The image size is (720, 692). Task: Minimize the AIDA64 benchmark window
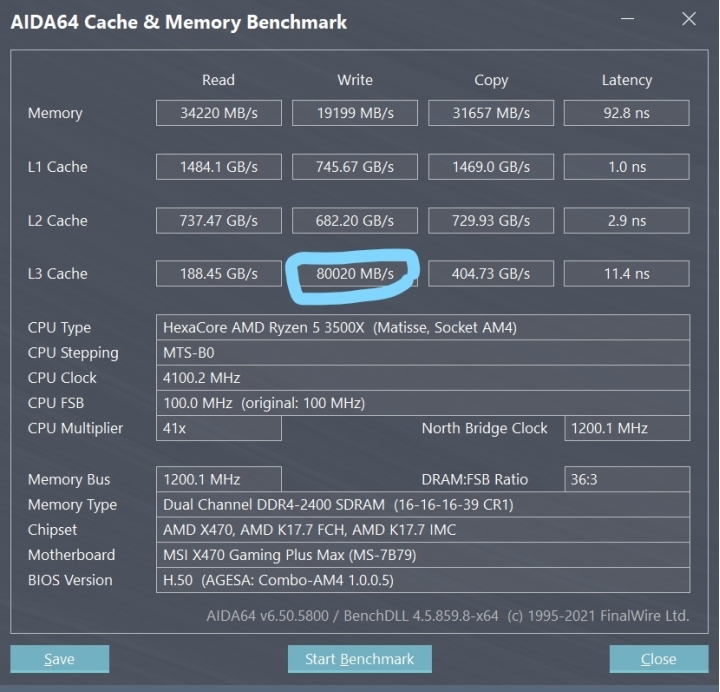[627, 19]
